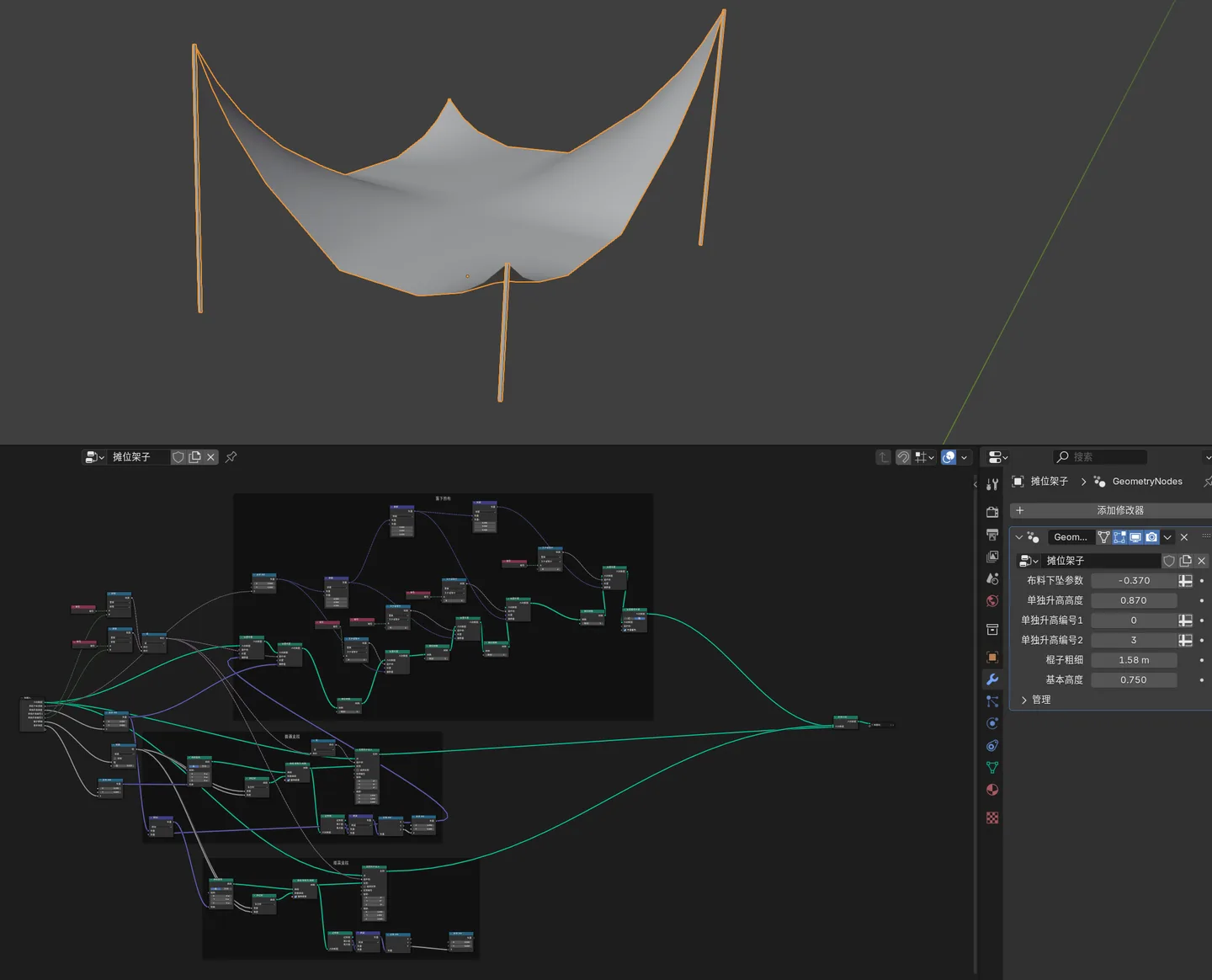Screen dimensions: 1212x980
Task: Remove the GeometryNodes modifier
Action: pos(1184,537)
